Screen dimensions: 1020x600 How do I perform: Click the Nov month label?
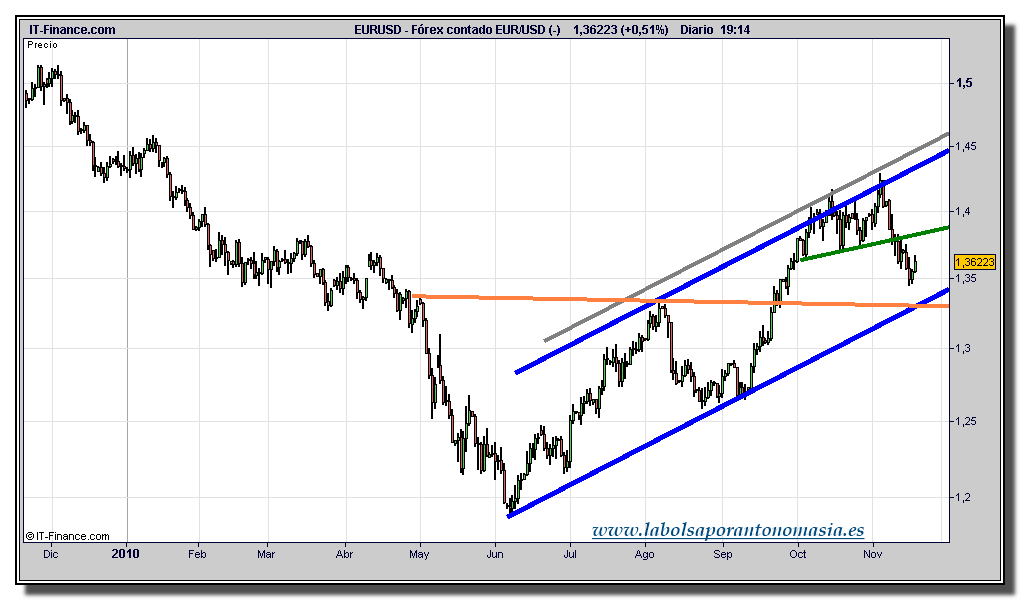coord(872,554)
